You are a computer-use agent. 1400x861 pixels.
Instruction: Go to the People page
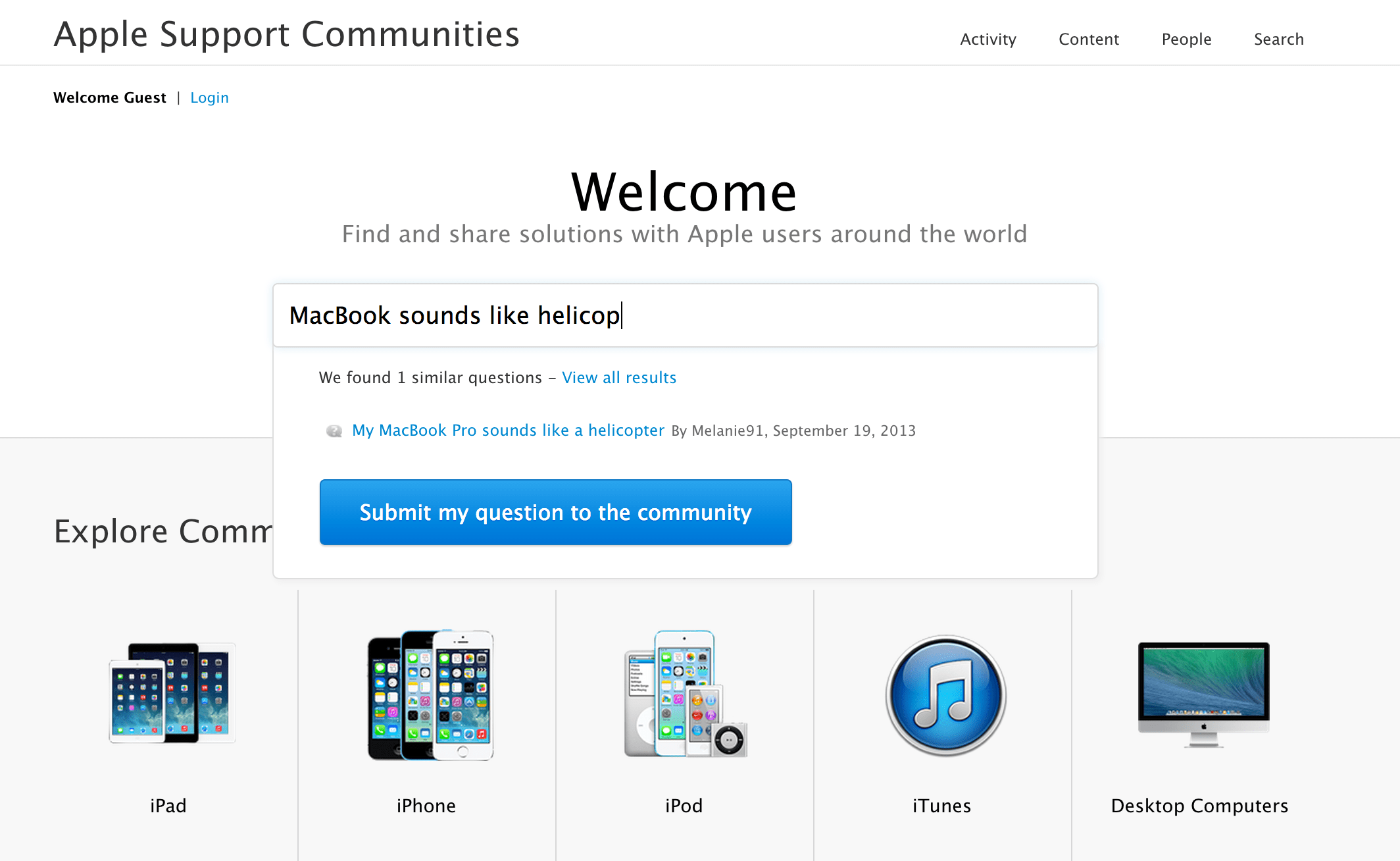pyautogui.click(x=1186, y=39)
